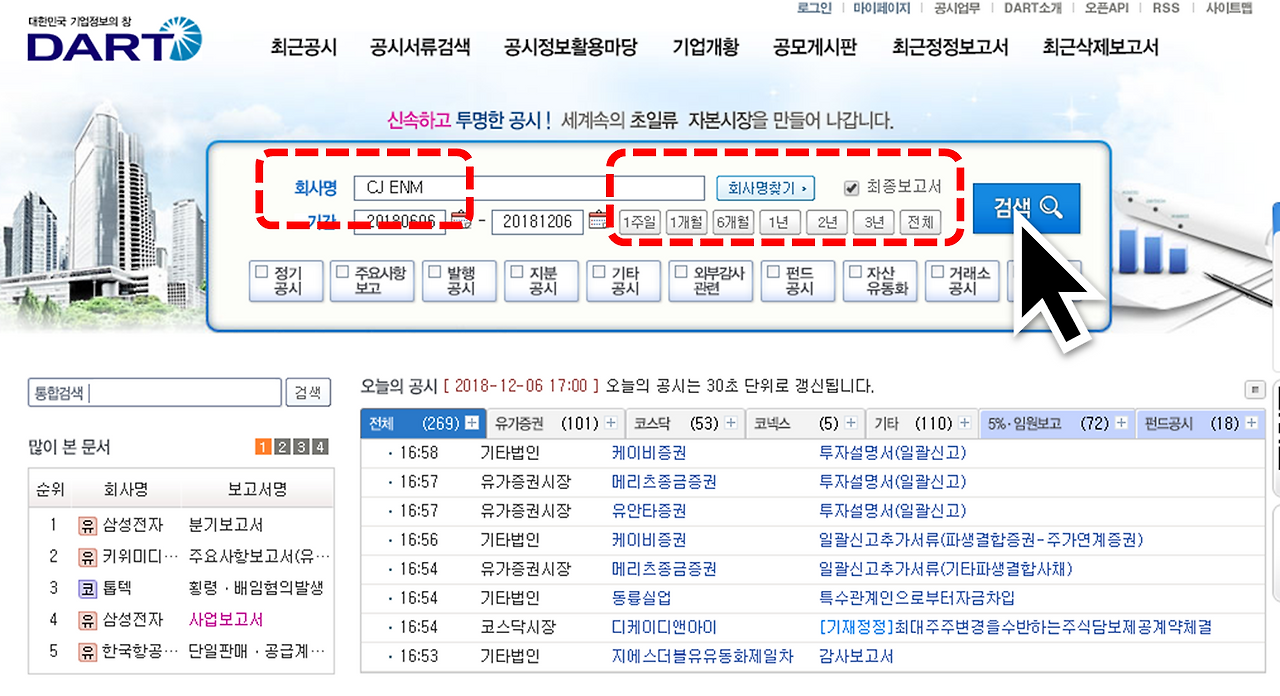Set period to 1개월
This screenshot has width=1280, height=696.
tap(686, 222)
